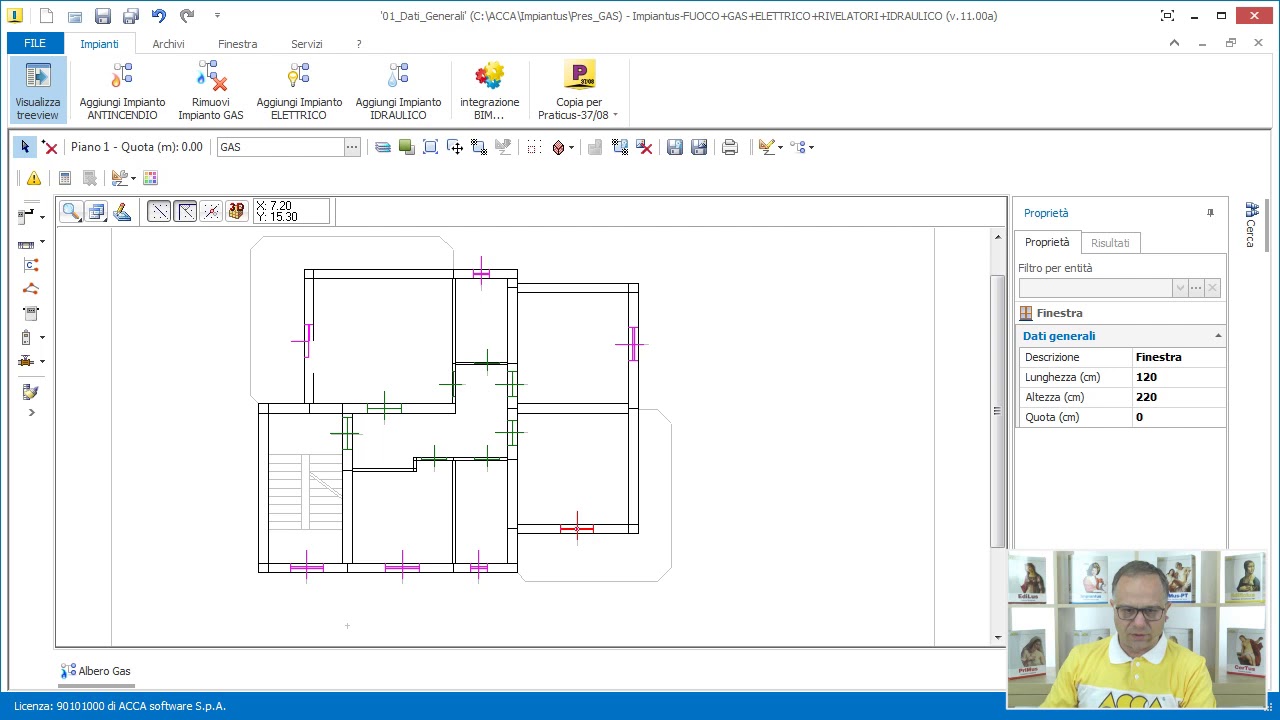Viewport: 1280px width, 720px height.
Task: Click the color grid icon
Action: [150, 178]
